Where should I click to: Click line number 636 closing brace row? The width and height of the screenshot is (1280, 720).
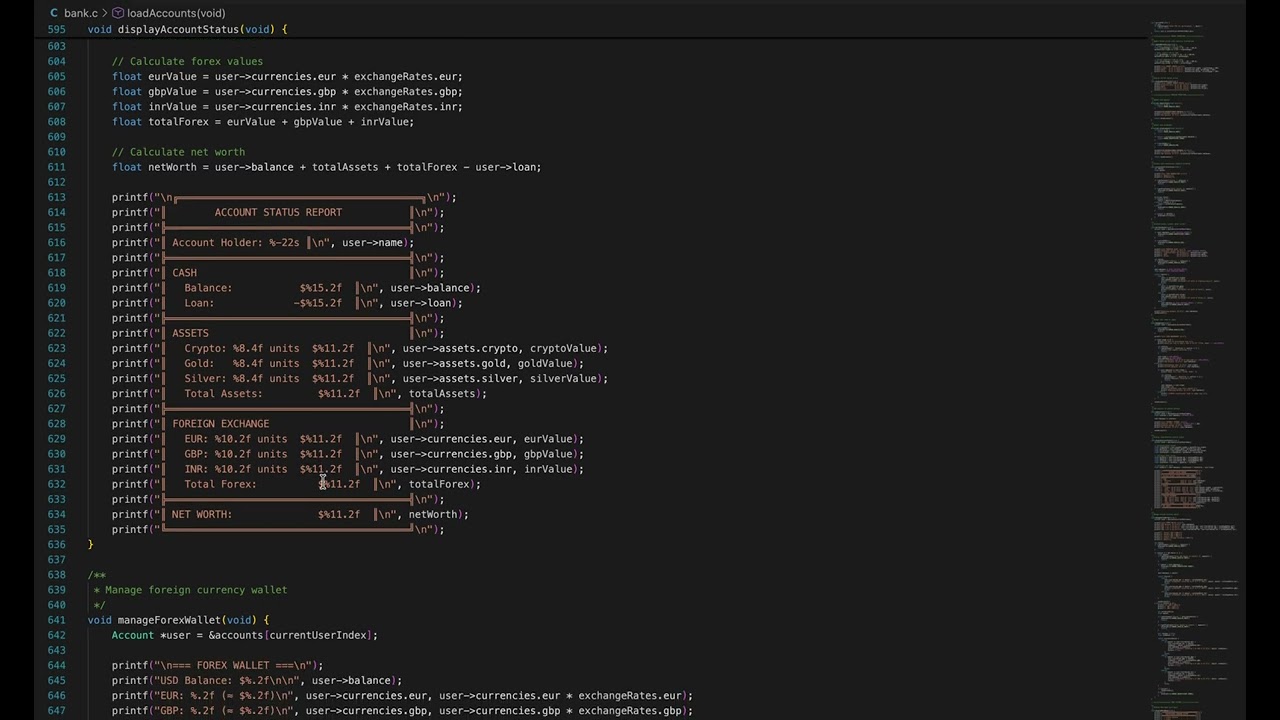[x=56, y=544]
